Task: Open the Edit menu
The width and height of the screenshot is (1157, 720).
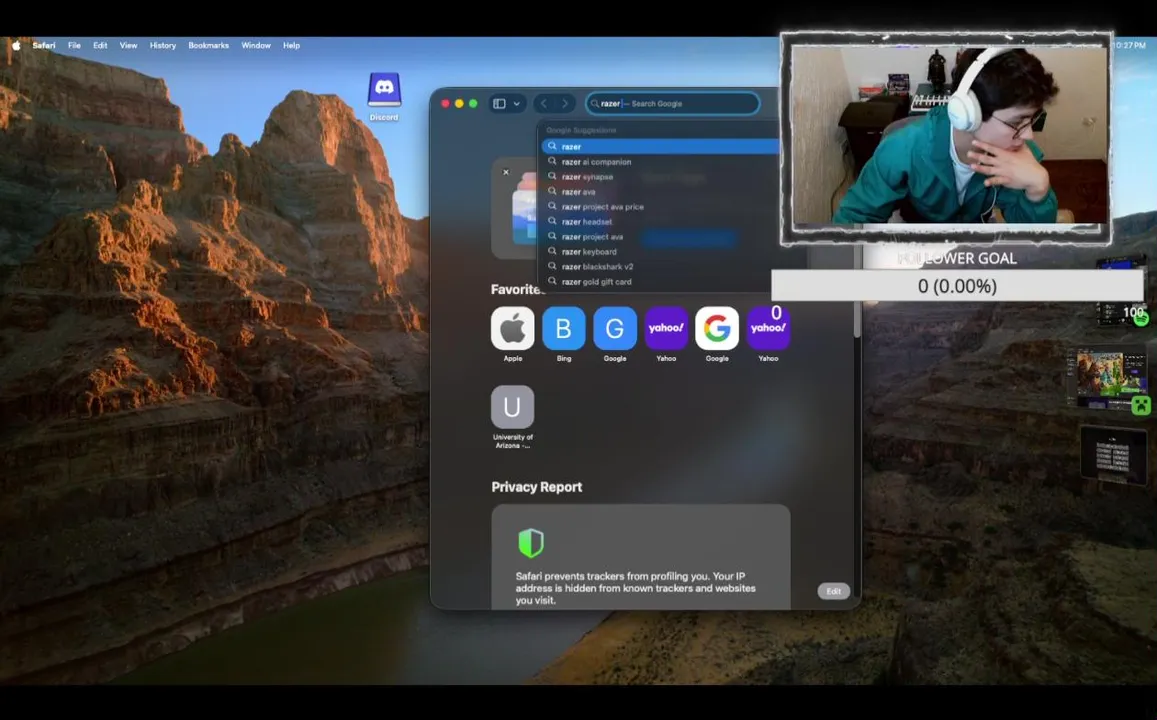Action: pyautogui.click(x=100, y=46)
